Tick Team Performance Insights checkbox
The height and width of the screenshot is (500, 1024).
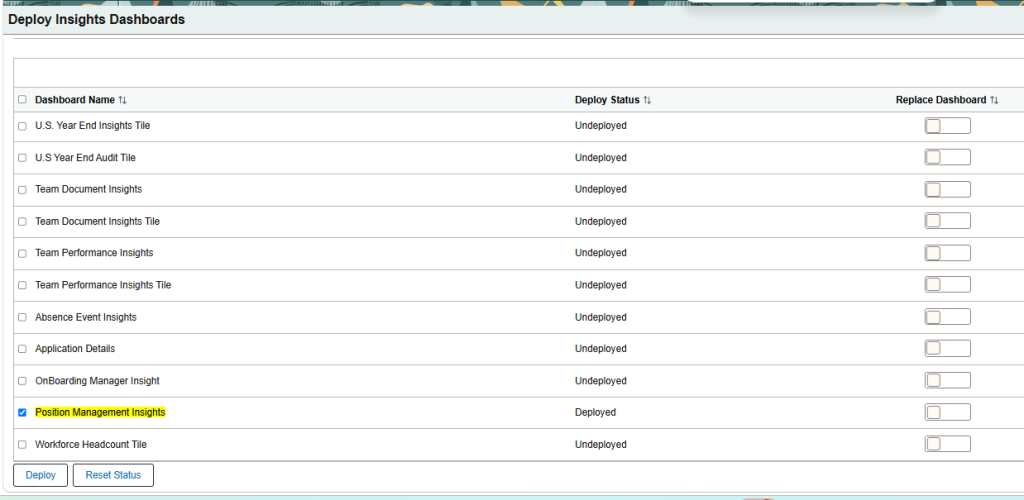pos(22,253)
